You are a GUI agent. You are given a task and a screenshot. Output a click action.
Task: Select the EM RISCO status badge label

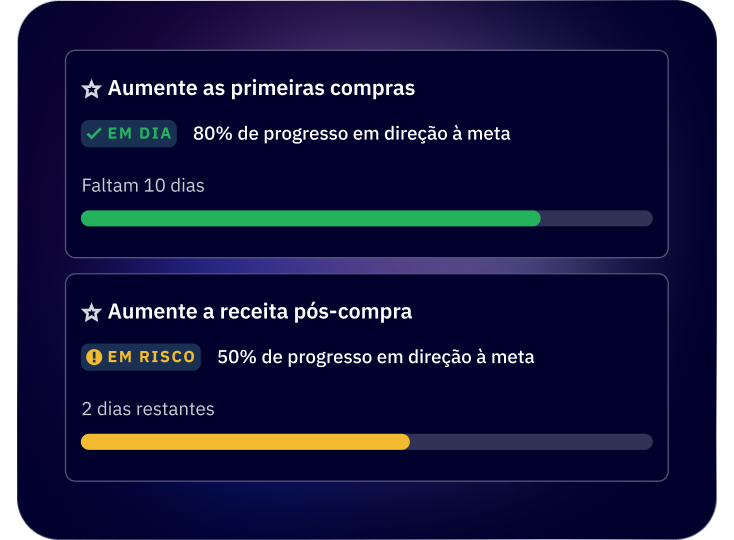pyautogui.click(x=151, y=357)
